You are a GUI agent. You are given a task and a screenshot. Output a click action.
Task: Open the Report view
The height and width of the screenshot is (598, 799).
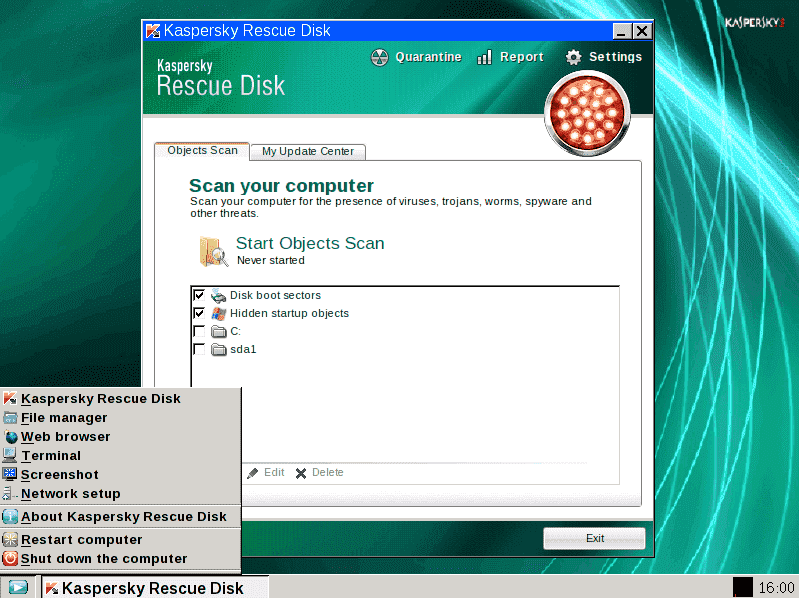[x=510, y=57]
